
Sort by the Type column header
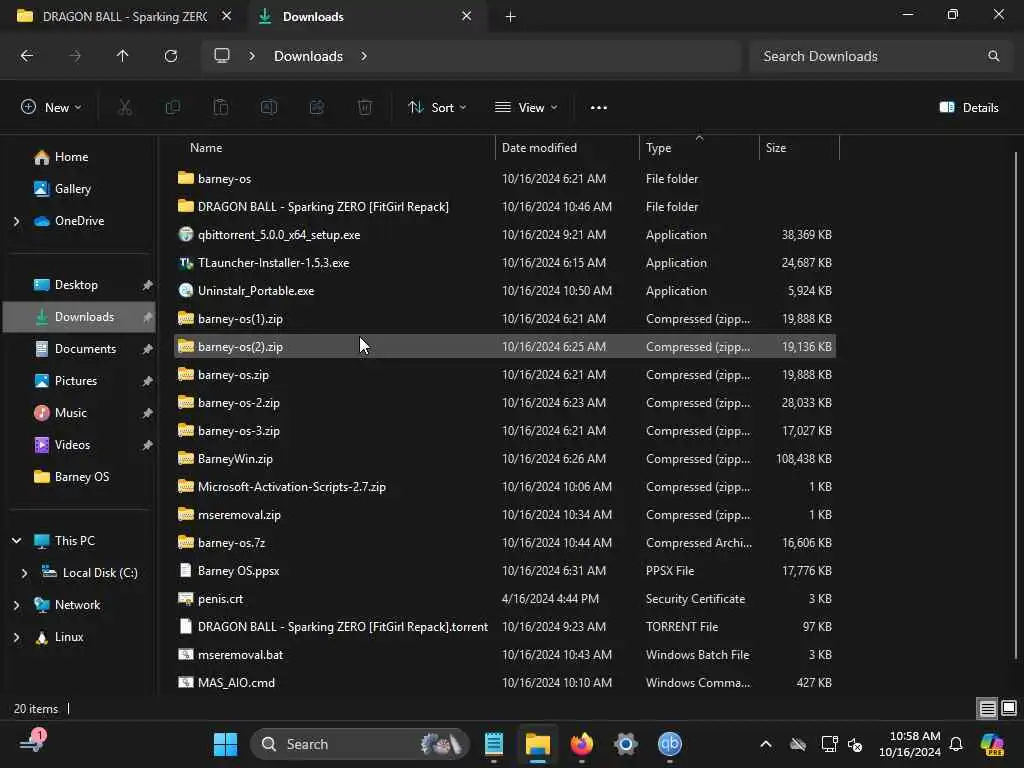tap(699, 148)
